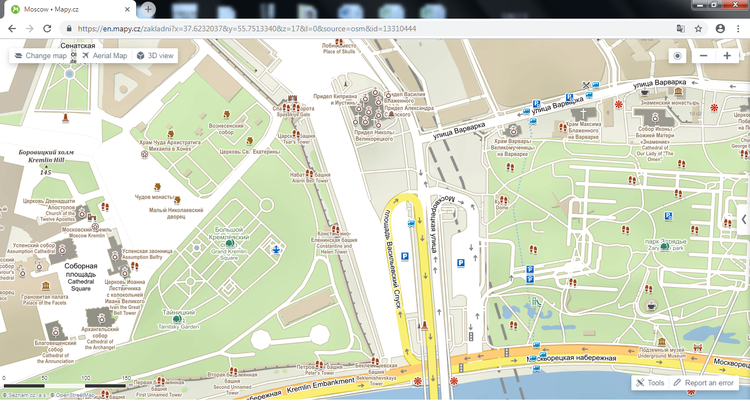The height and width of the screenshot is (415, 750).
Task: Click the Kremlin Embankment street label
Action: click(320, 385)
